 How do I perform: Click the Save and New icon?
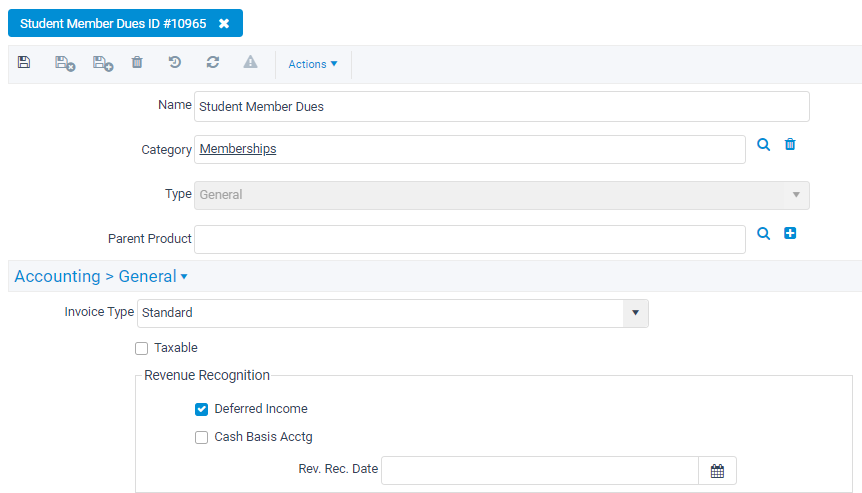(103, 63)
